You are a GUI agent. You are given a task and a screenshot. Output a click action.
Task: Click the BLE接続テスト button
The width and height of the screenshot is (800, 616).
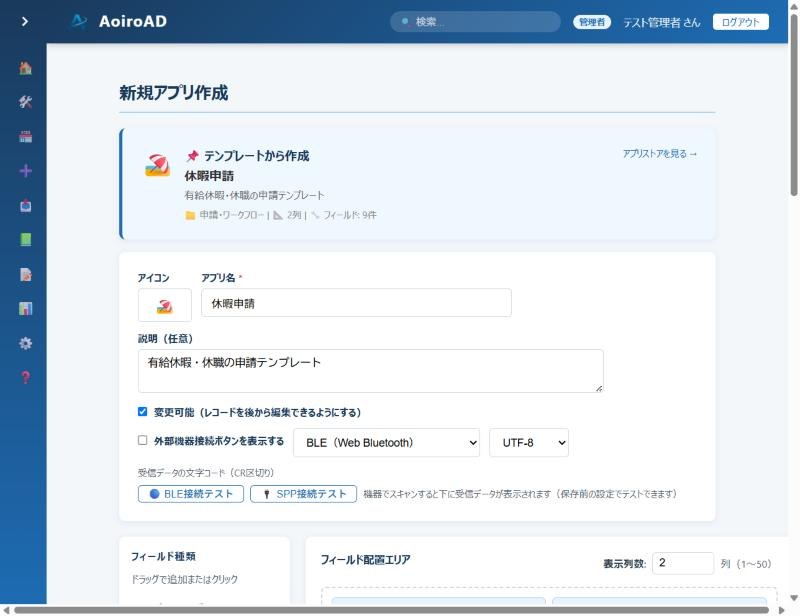coord(191,494)
